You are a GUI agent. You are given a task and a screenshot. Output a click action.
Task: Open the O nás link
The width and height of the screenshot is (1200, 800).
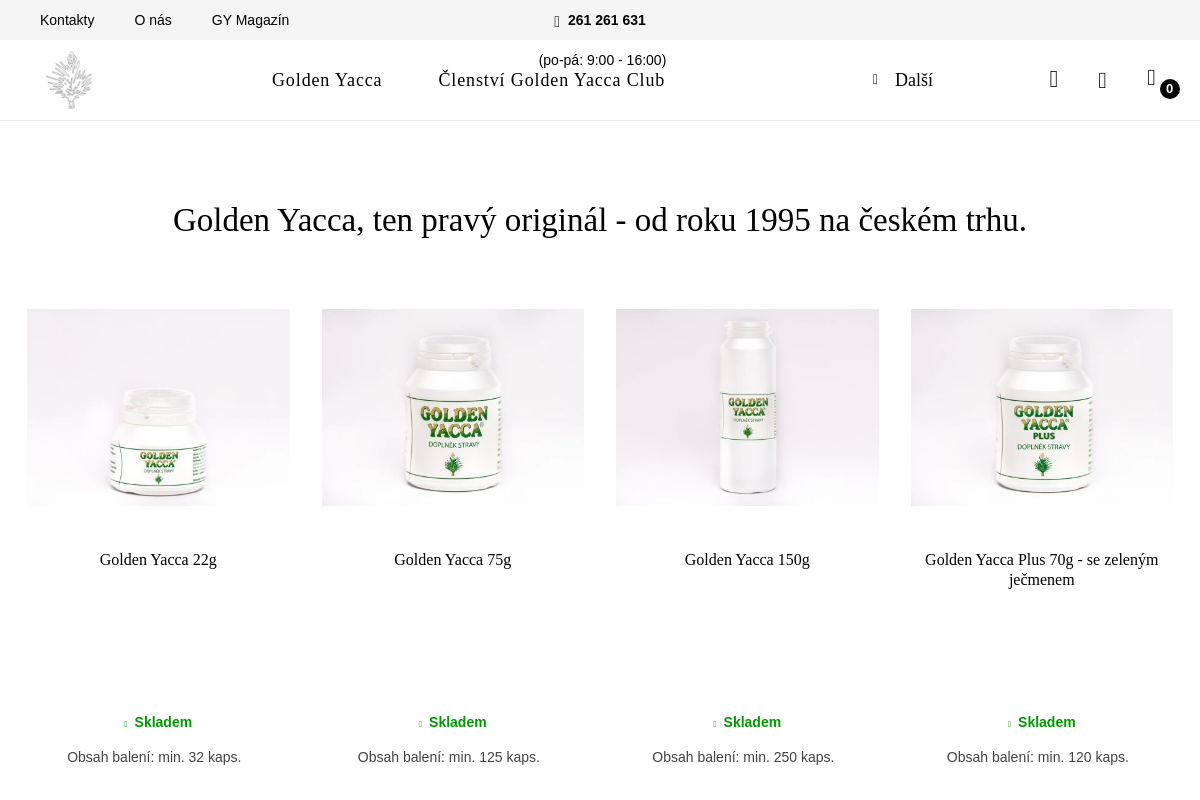[153, 20]
